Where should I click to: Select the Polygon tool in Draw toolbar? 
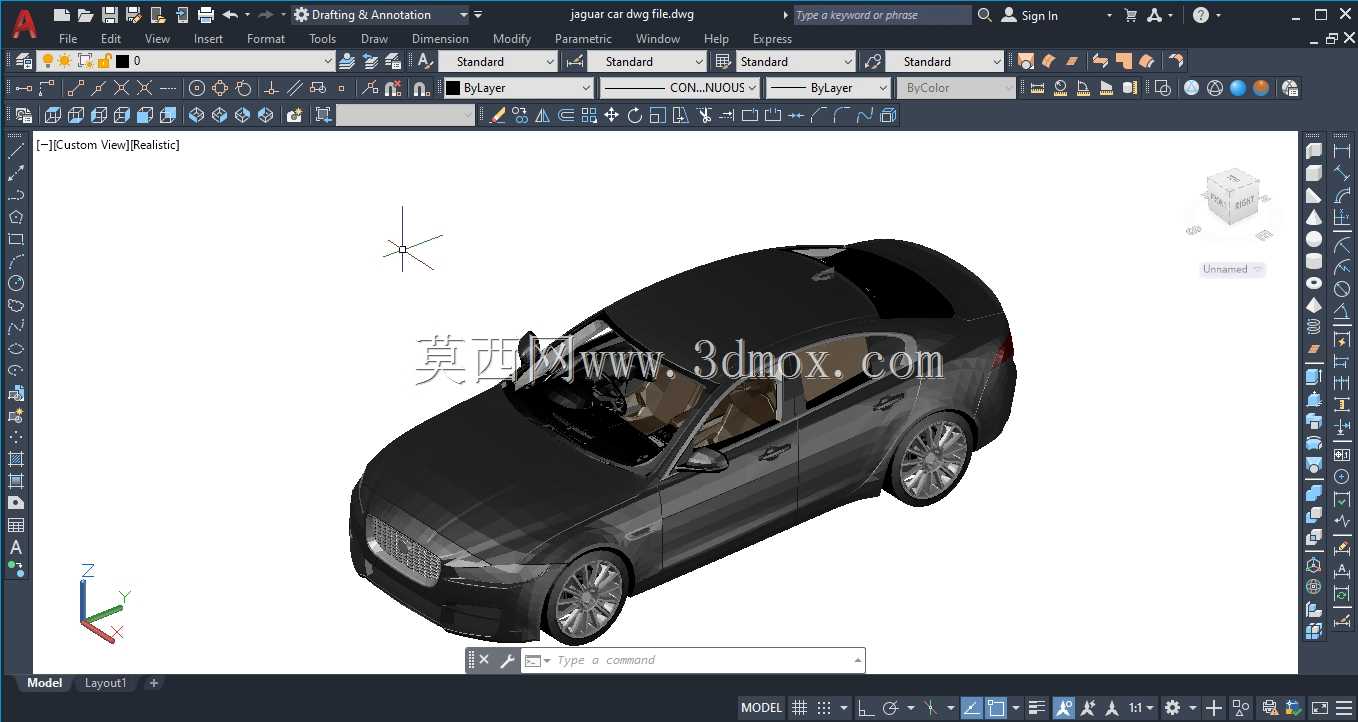coord(16,217)
